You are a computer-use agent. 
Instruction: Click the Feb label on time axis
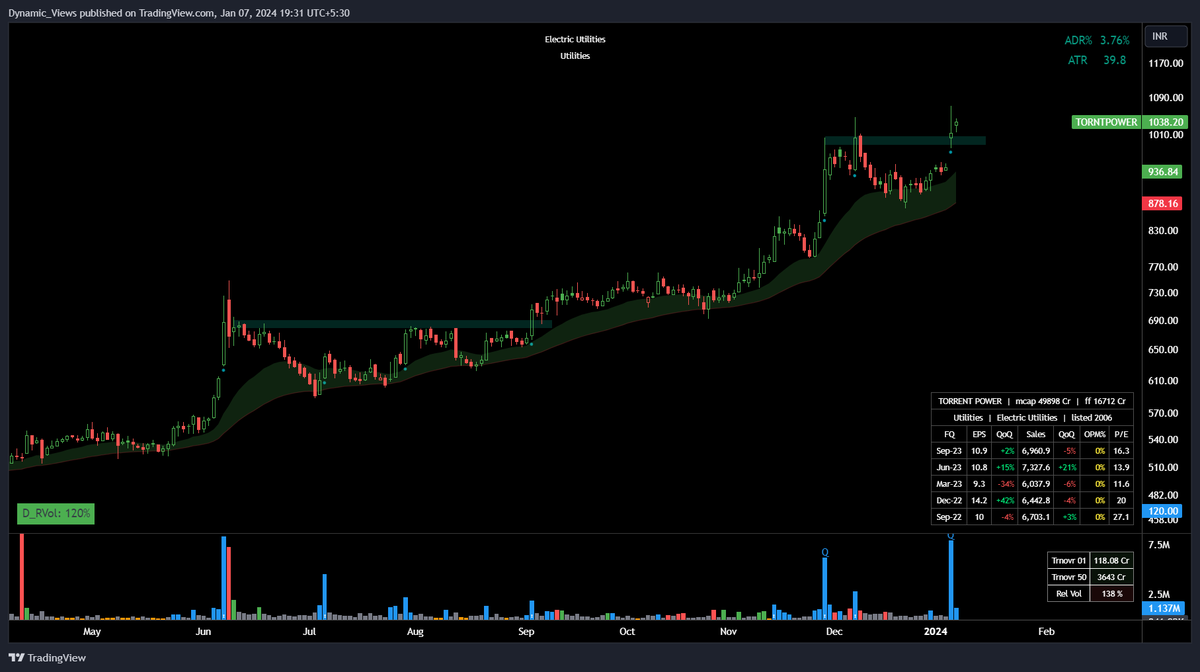click(x=1046, y=632)
